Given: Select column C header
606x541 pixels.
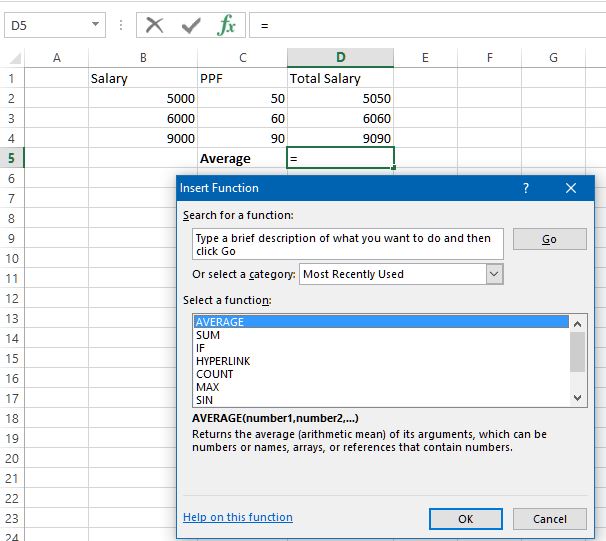Looking at the screenshot, I should coord(242,58).
